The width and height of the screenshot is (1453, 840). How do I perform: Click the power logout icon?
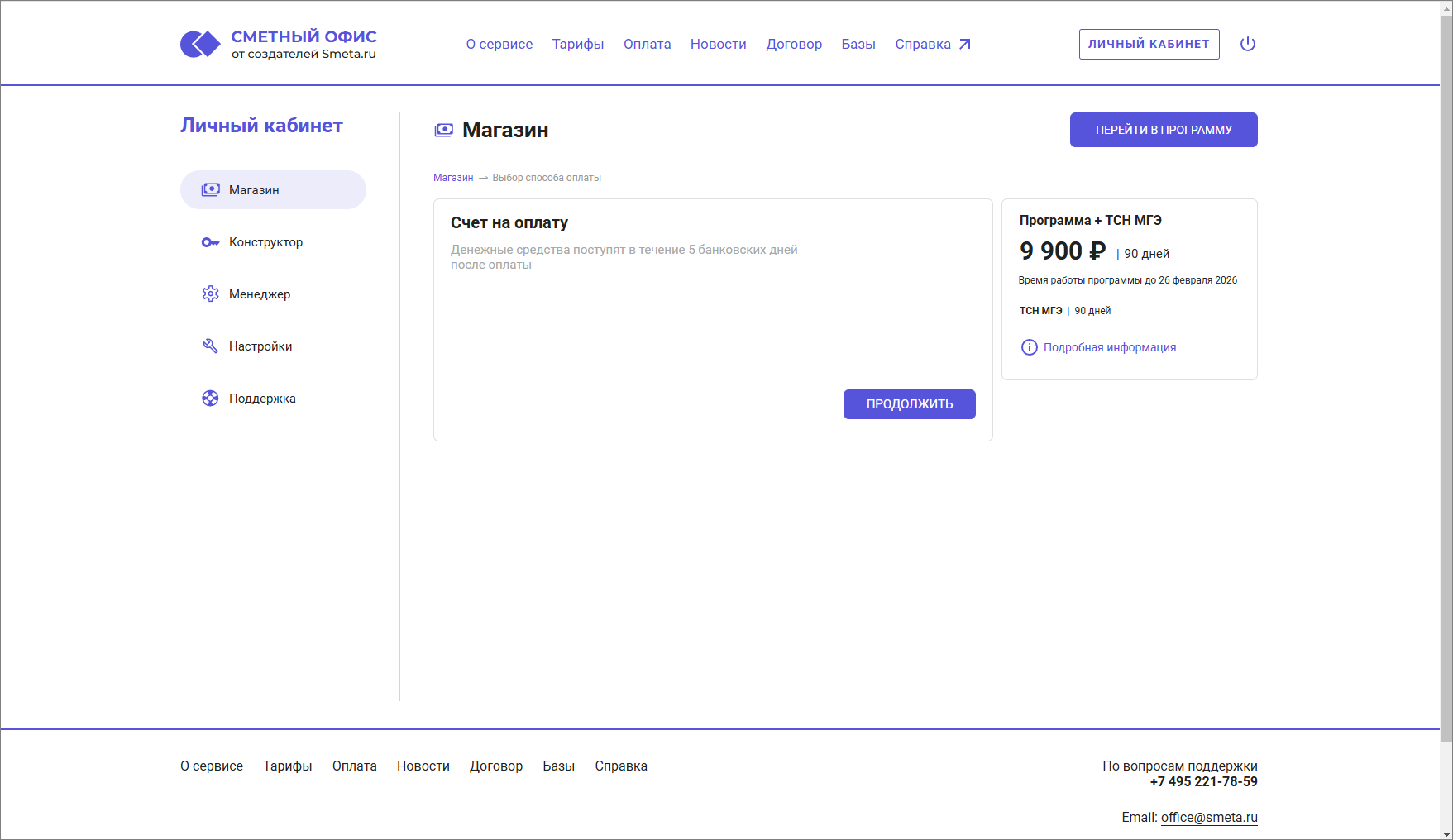pyautogui.click(x=1248, y=44)
